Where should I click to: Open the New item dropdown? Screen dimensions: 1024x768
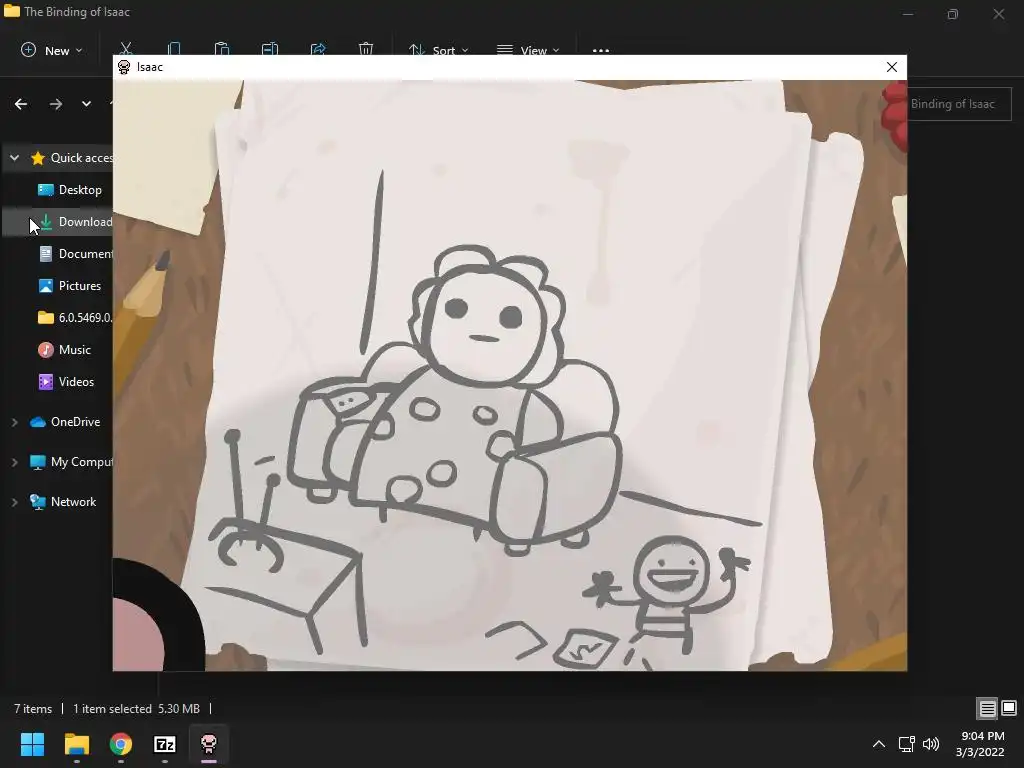click(52, 50)
